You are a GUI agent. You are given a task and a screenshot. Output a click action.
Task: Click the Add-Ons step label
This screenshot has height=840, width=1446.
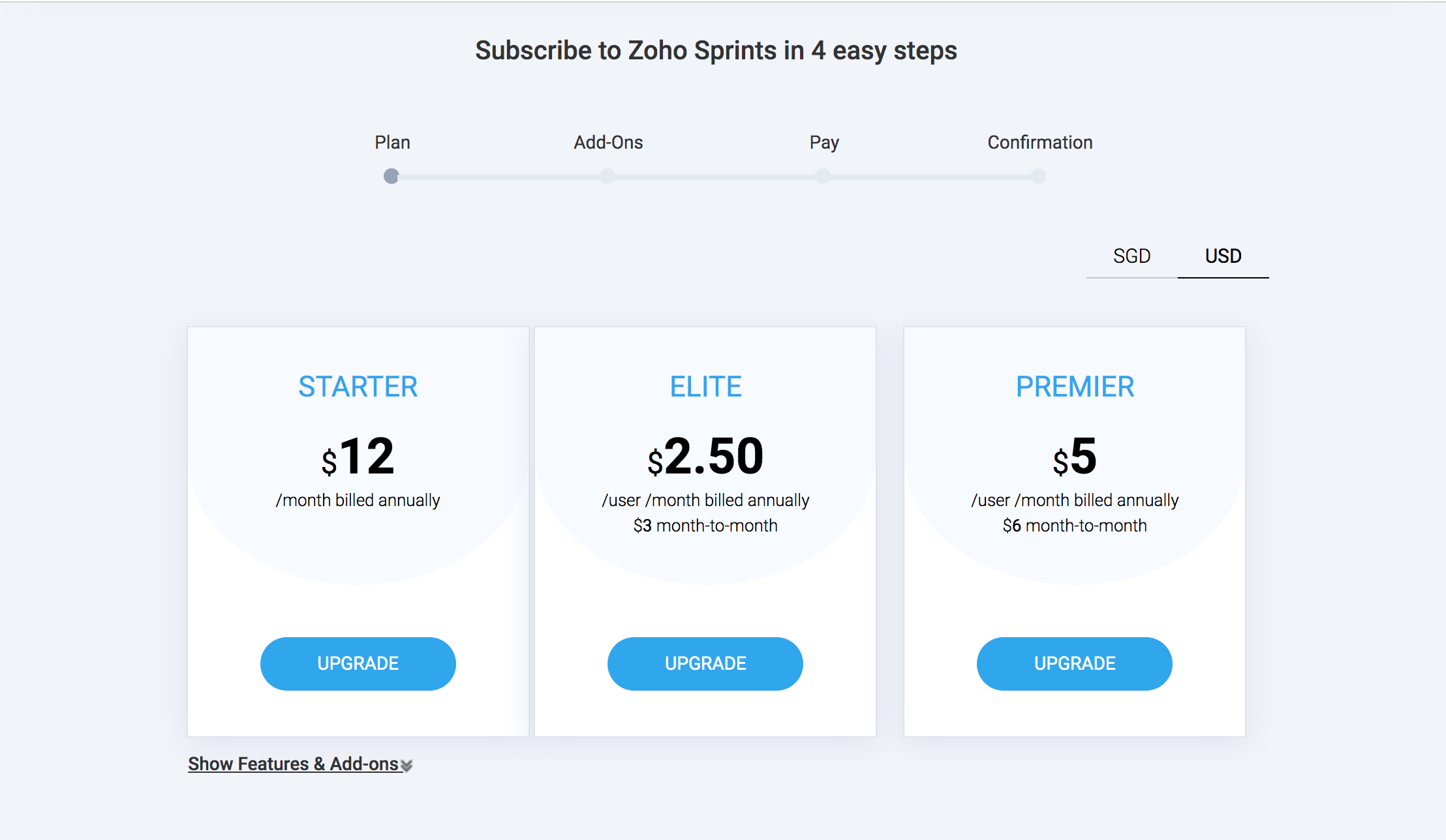(x=608, y=142)
